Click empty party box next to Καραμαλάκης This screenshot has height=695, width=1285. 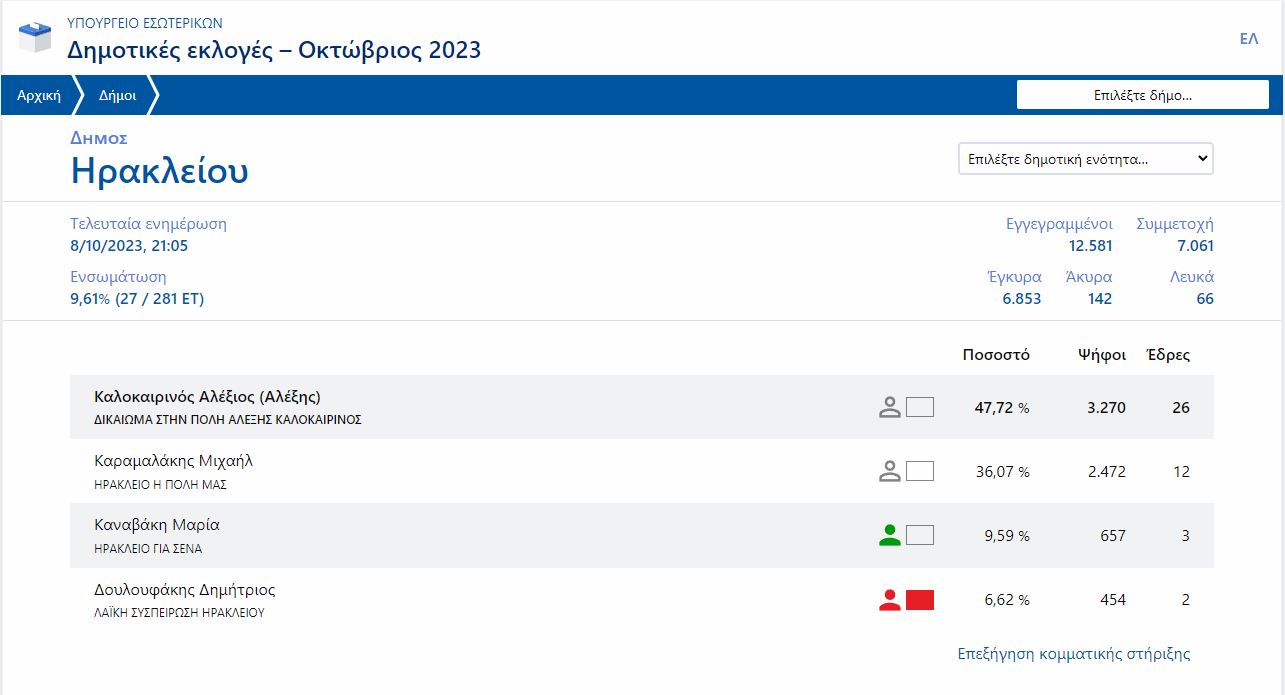[x=919, y=471]
